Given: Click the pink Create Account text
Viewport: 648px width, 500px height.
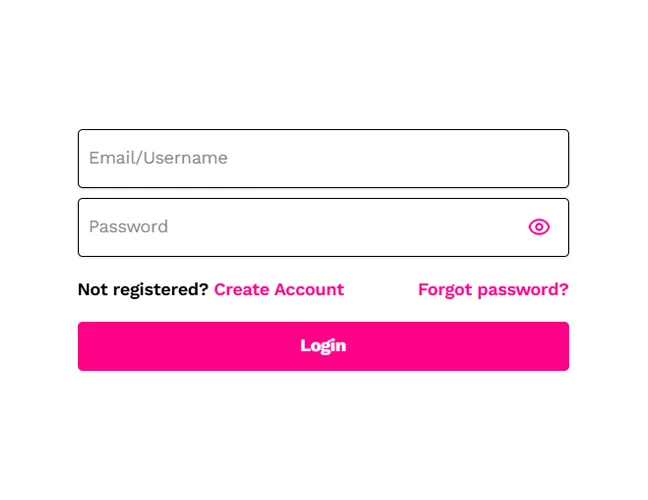Looking at the screenshot, I should click(279, 290).
